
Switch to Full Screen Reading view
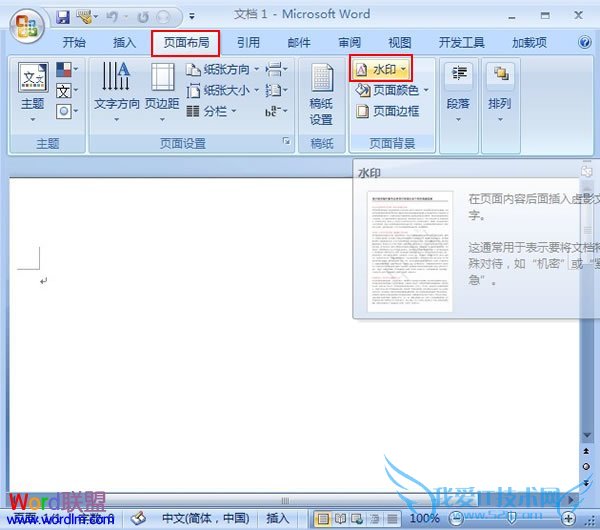point(340,519)
